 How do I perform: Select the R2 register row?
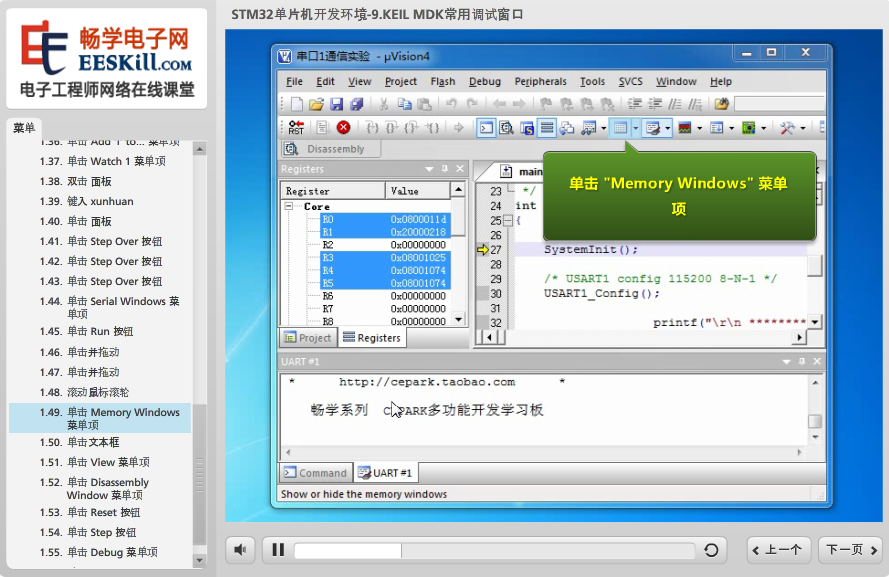(x=384, y=245)
